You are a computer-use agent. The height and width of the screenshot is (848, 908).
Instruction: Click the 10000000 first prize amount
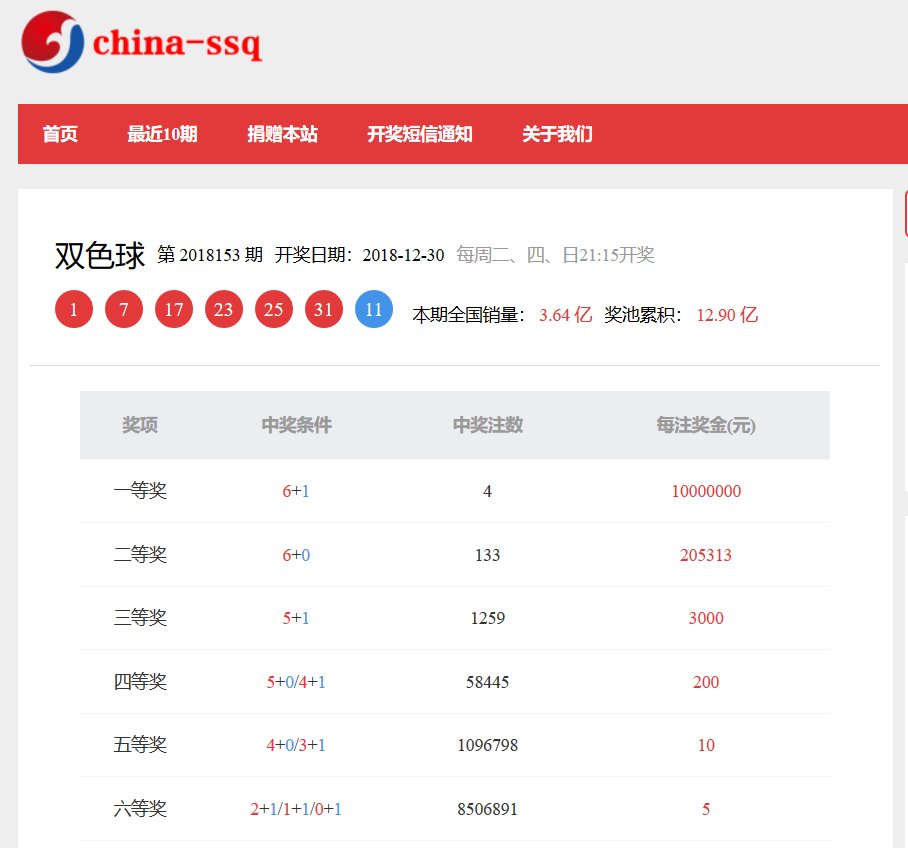click(706, 491)
